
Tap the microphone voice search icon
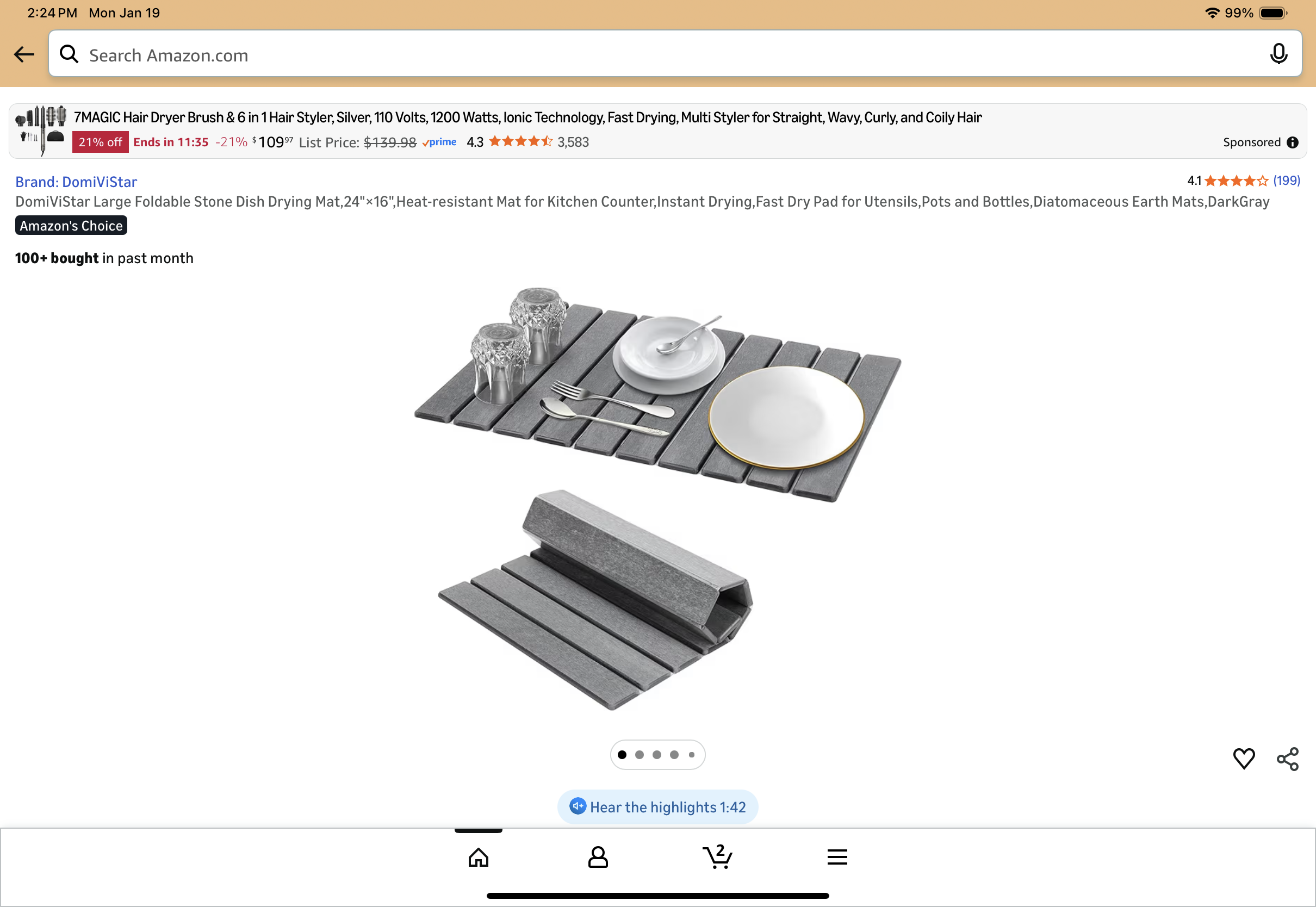pyautogui.click(x=1278, y=54)
